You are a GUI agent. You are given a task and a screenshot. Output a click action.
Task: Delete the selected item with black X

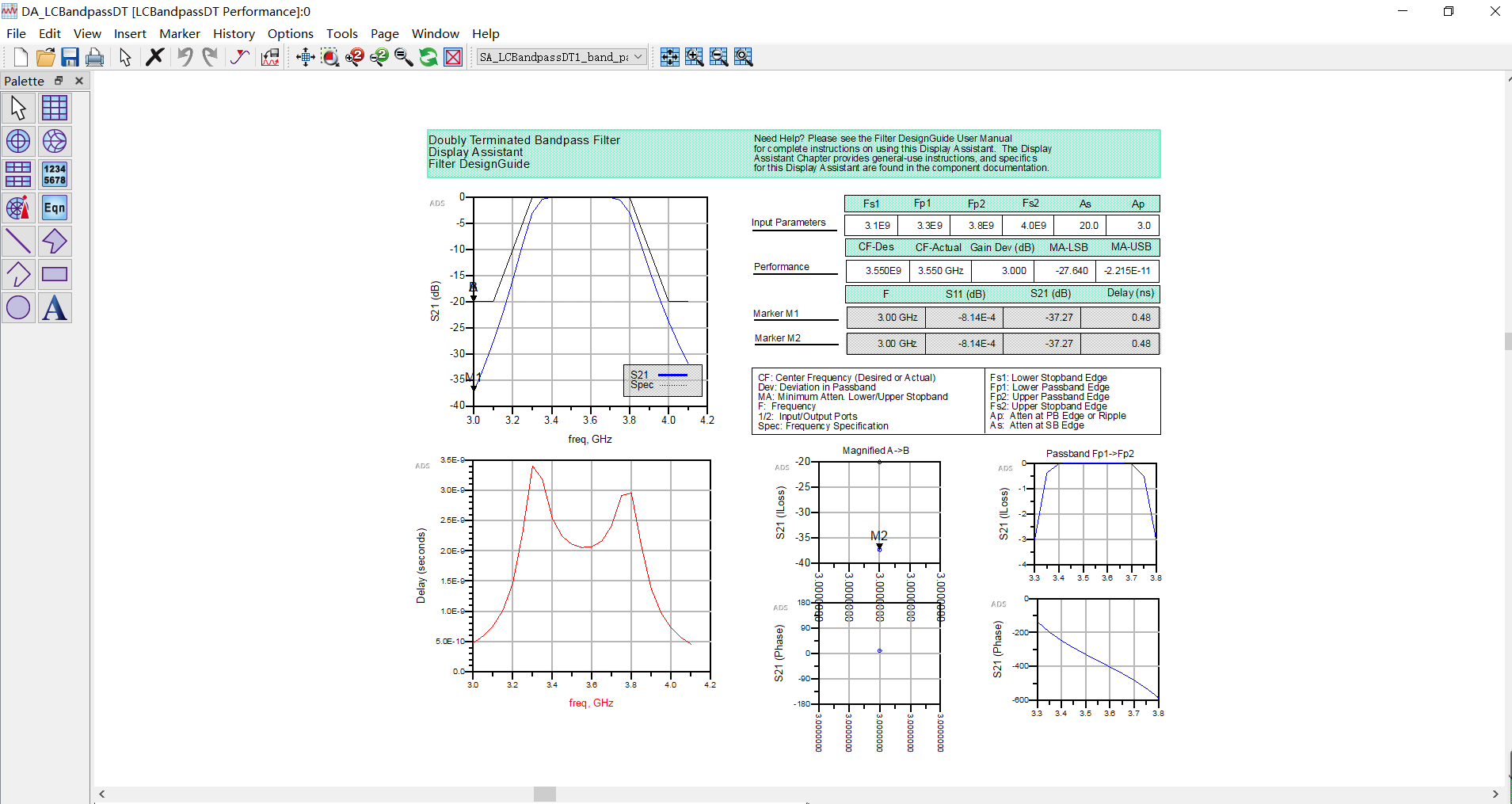pos(155,57)
